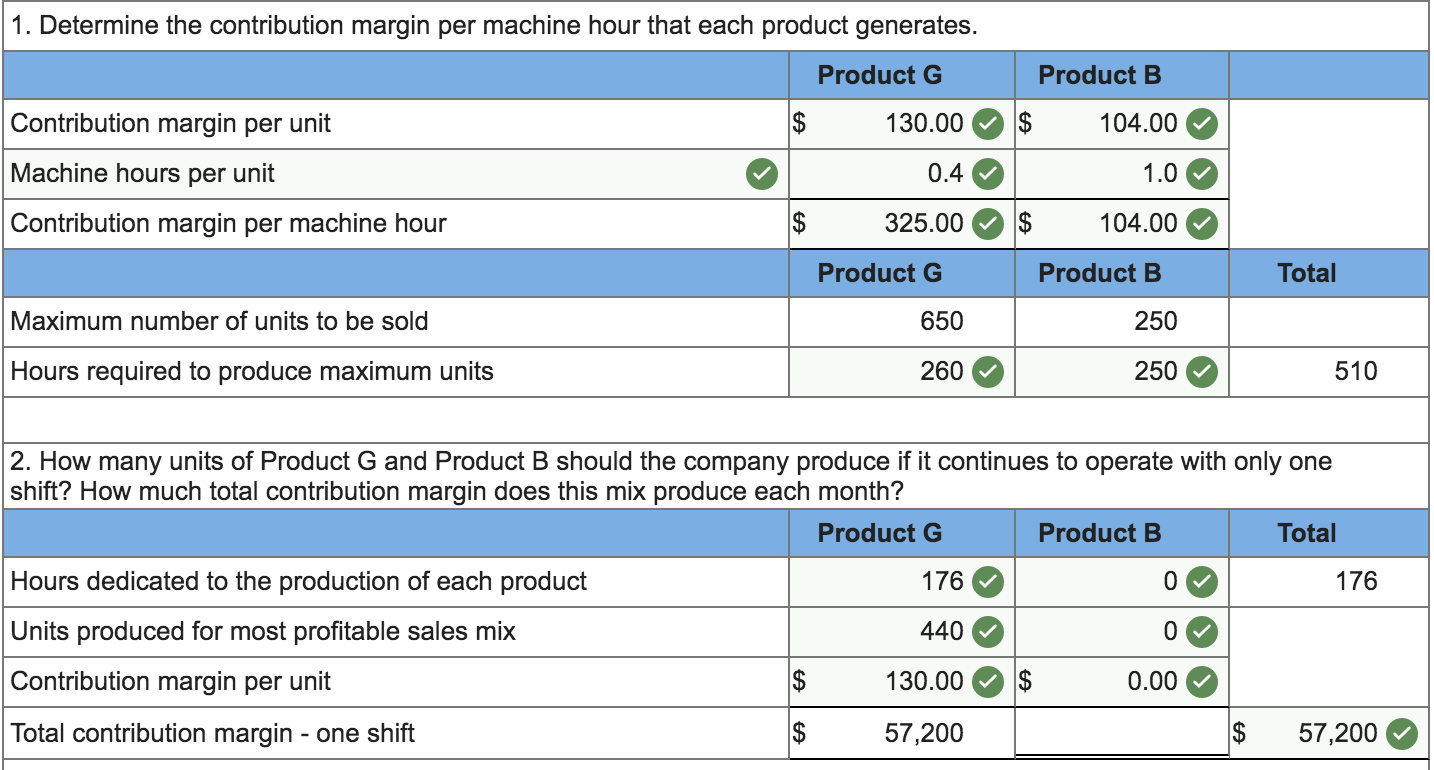The width and height of the screenshot is (1434, 770).
Task: Click checkmark next to 440 units produced
Action: [987, 631]
